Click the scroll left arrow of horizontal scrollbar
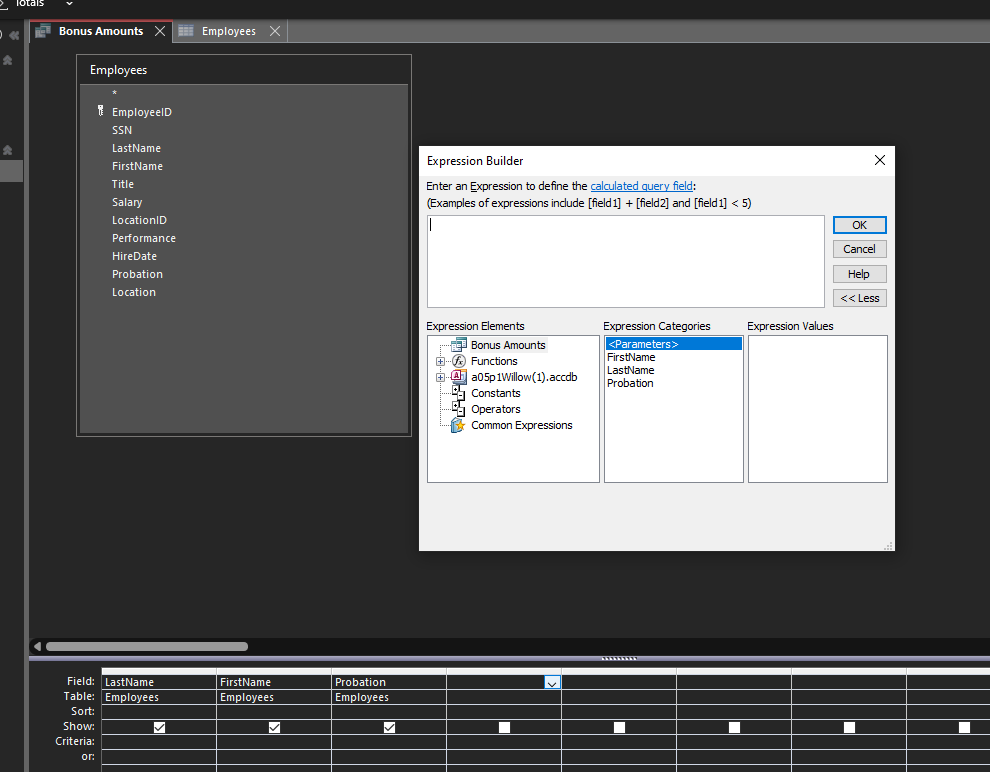Image resolution: width=990 pixels, height=772 pixels. [x=37, y=646]
